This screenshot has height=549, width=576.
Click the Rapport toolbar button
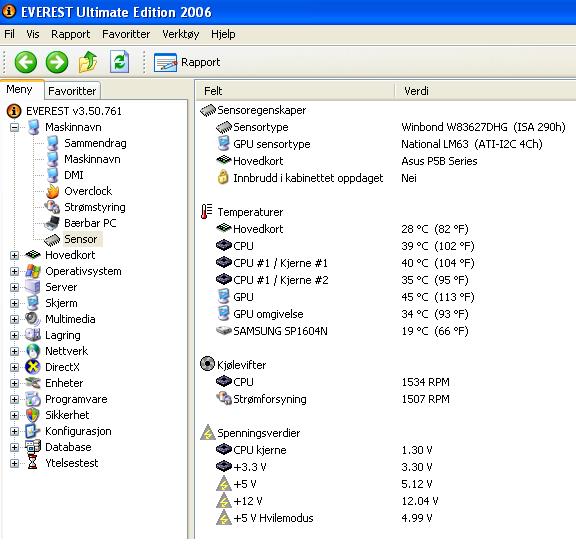coord(187,62)
